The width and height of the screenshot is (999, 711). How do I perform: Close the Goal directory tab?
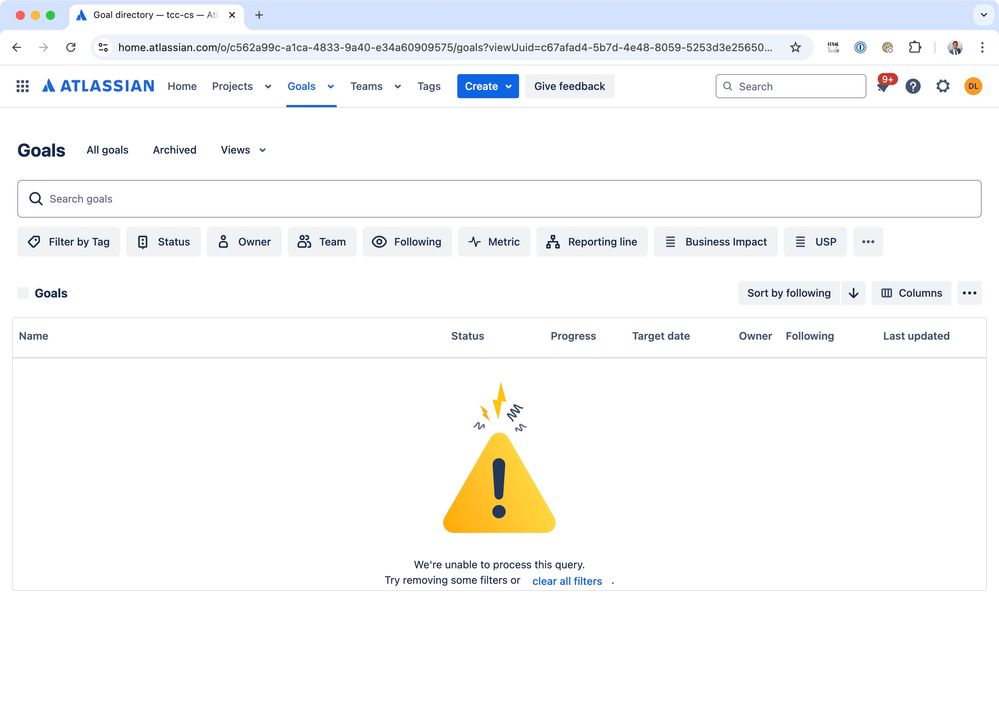pyautogui.click(x=232, y=15)
